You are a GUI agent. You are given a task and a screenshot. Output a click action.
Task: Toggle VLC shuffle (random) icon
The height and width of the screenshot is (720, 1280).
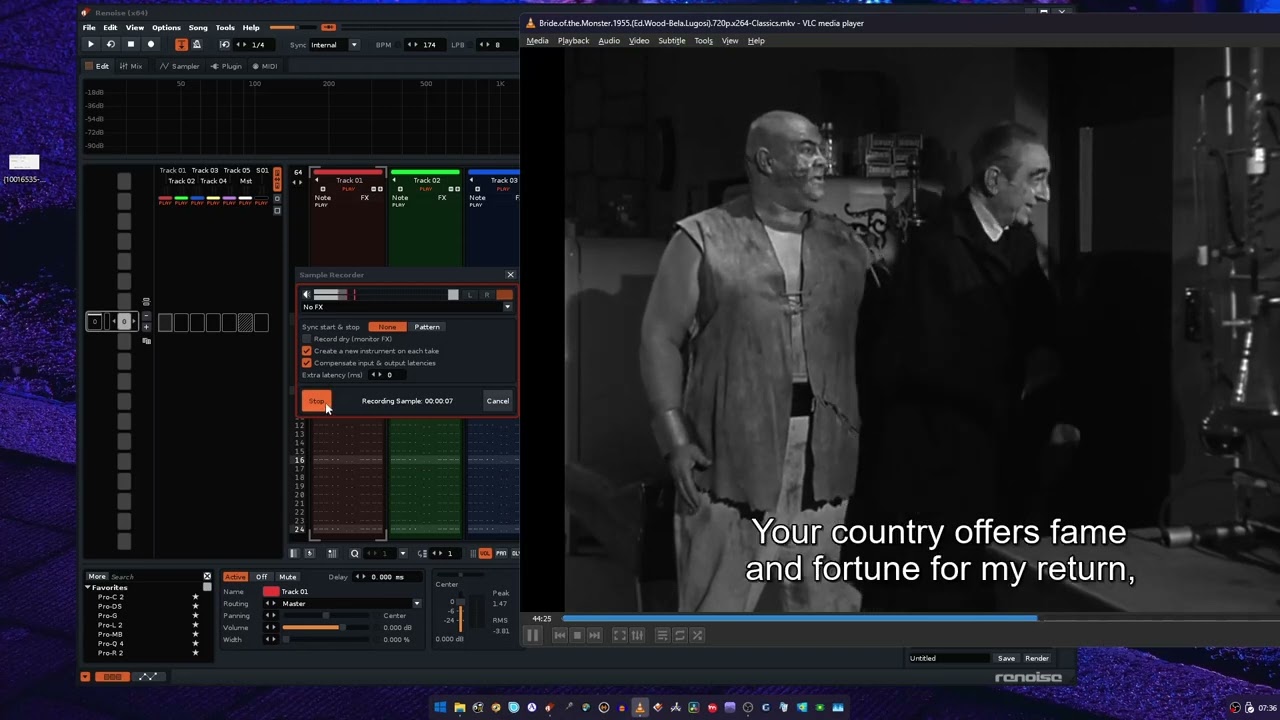697,635
